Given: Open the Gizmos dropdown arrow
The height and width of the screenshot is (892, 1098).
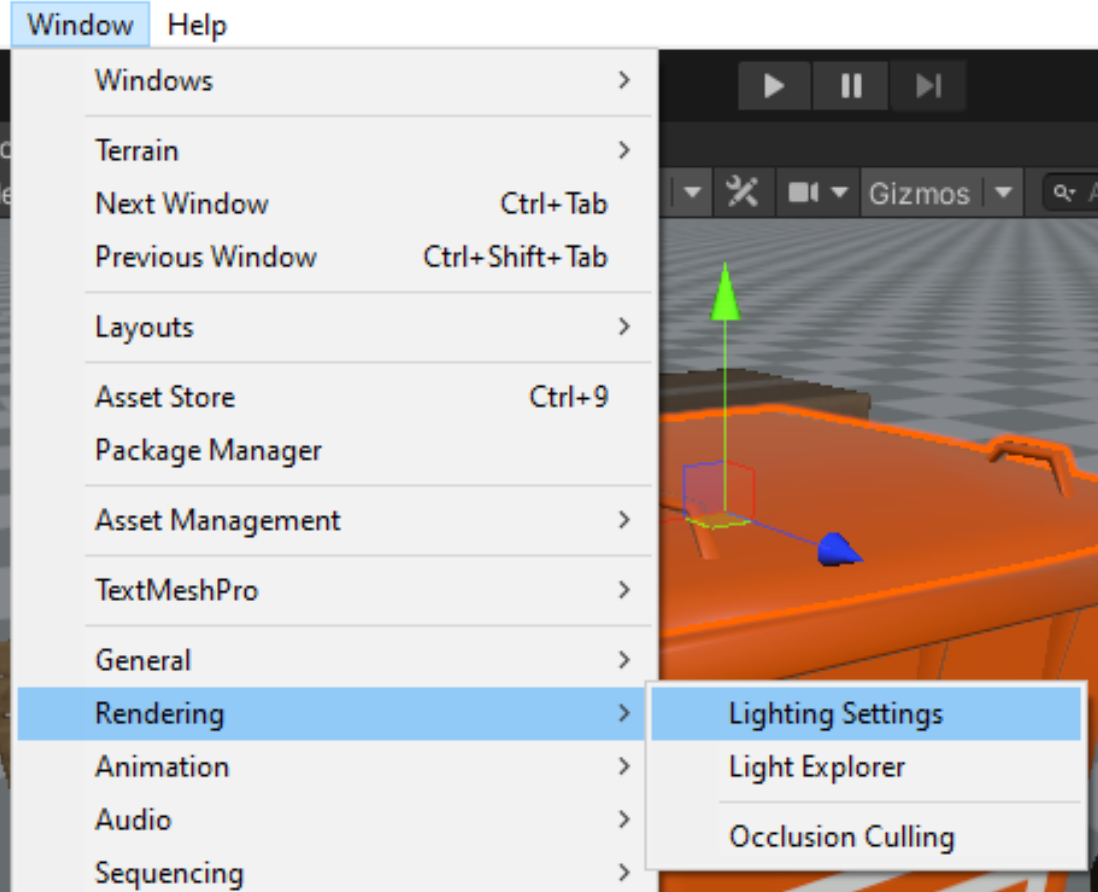Looking at the screenshot, I should (x=1003, y=192).
